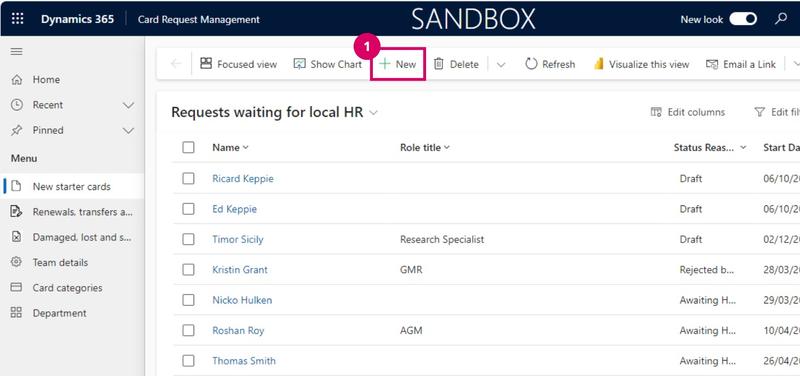Tick the checkbox for Ricard Keppie
The image size is (800, 376).
click(x=188, y=179)
